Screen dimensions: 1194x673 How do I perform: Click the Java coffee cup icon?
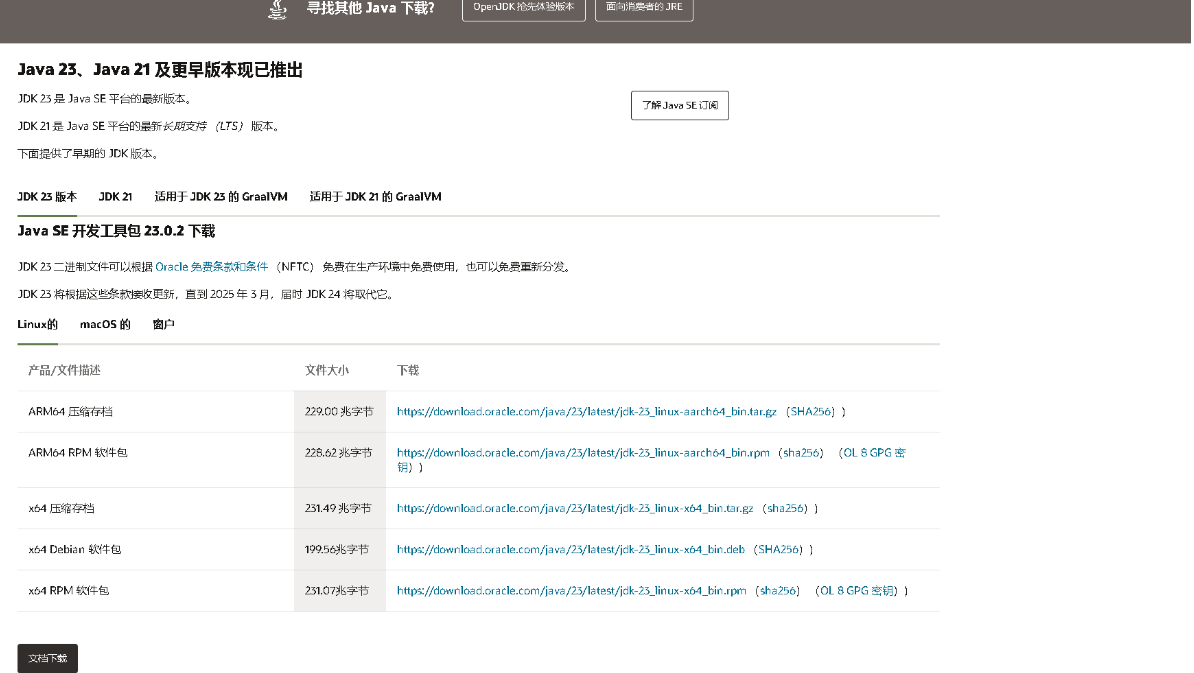[x=278, y=9]
